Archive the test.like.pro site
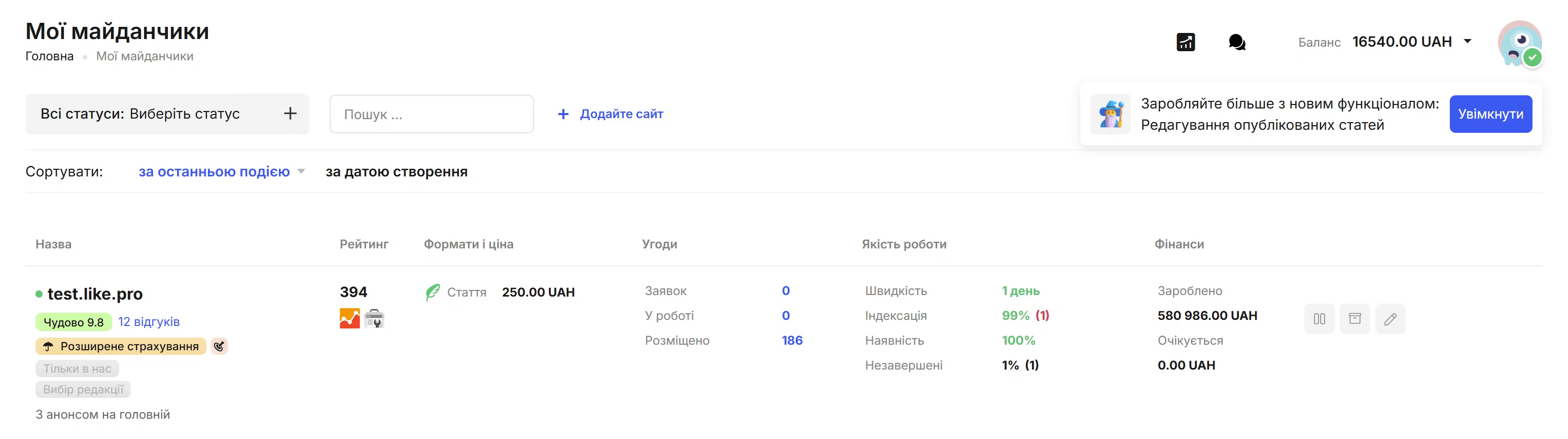The height and width of the screenshot is (439, 1568). [x=1355, y=319]
